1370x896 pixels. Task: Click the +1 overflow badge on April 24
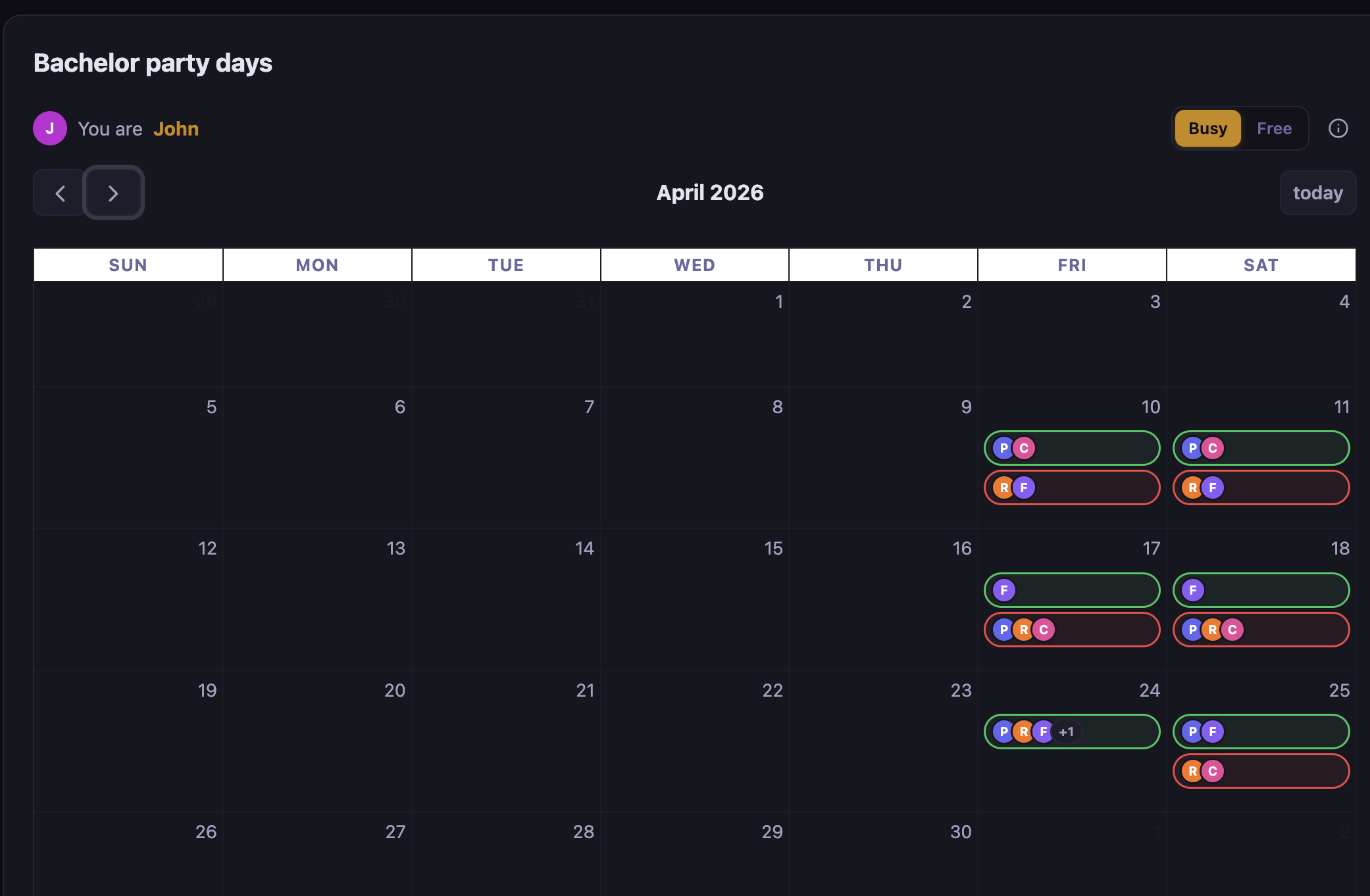(1067, 732)
